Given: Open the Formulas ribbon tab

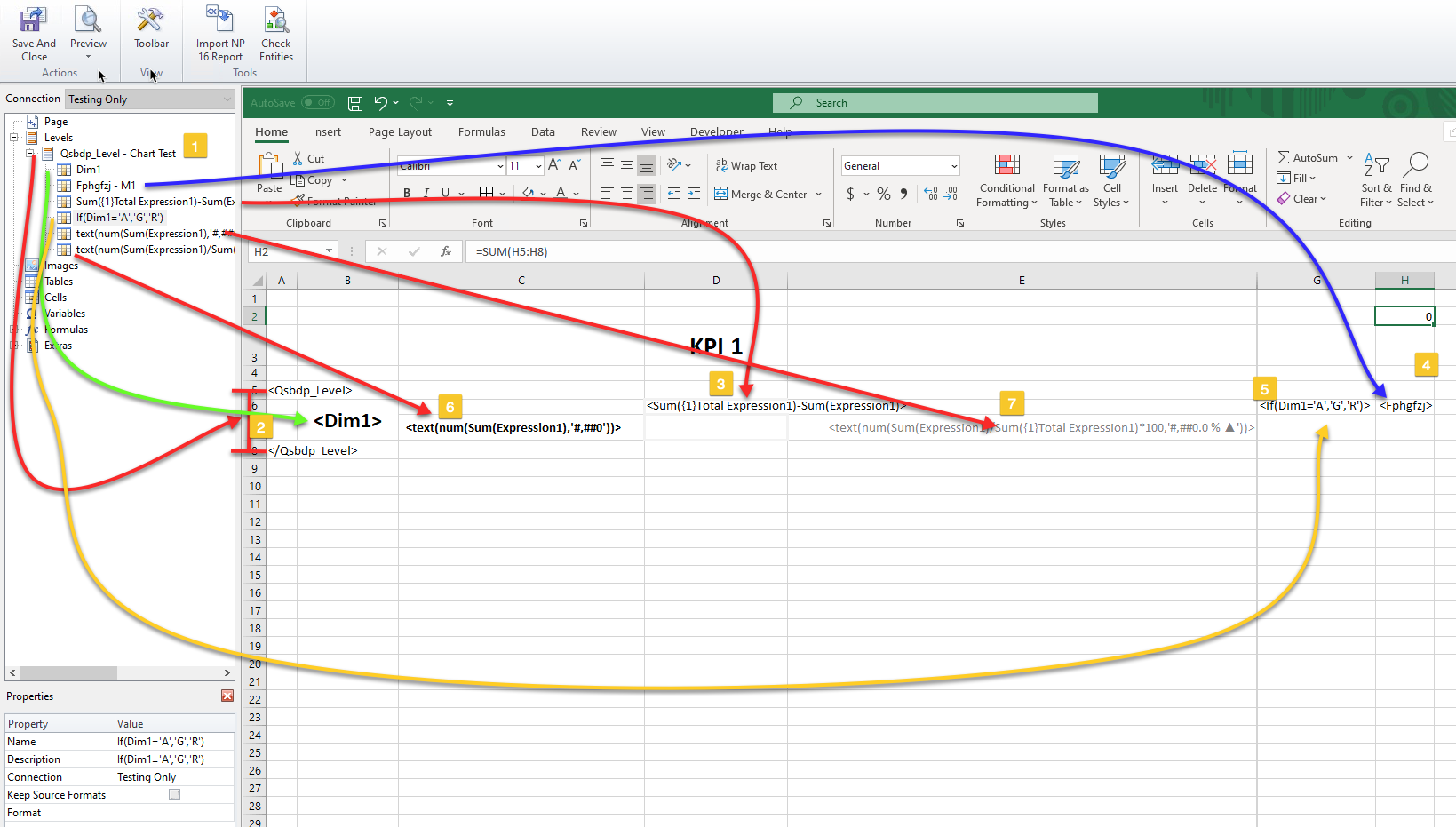Looking at the screenshot, I should click(x=481, y=131).
